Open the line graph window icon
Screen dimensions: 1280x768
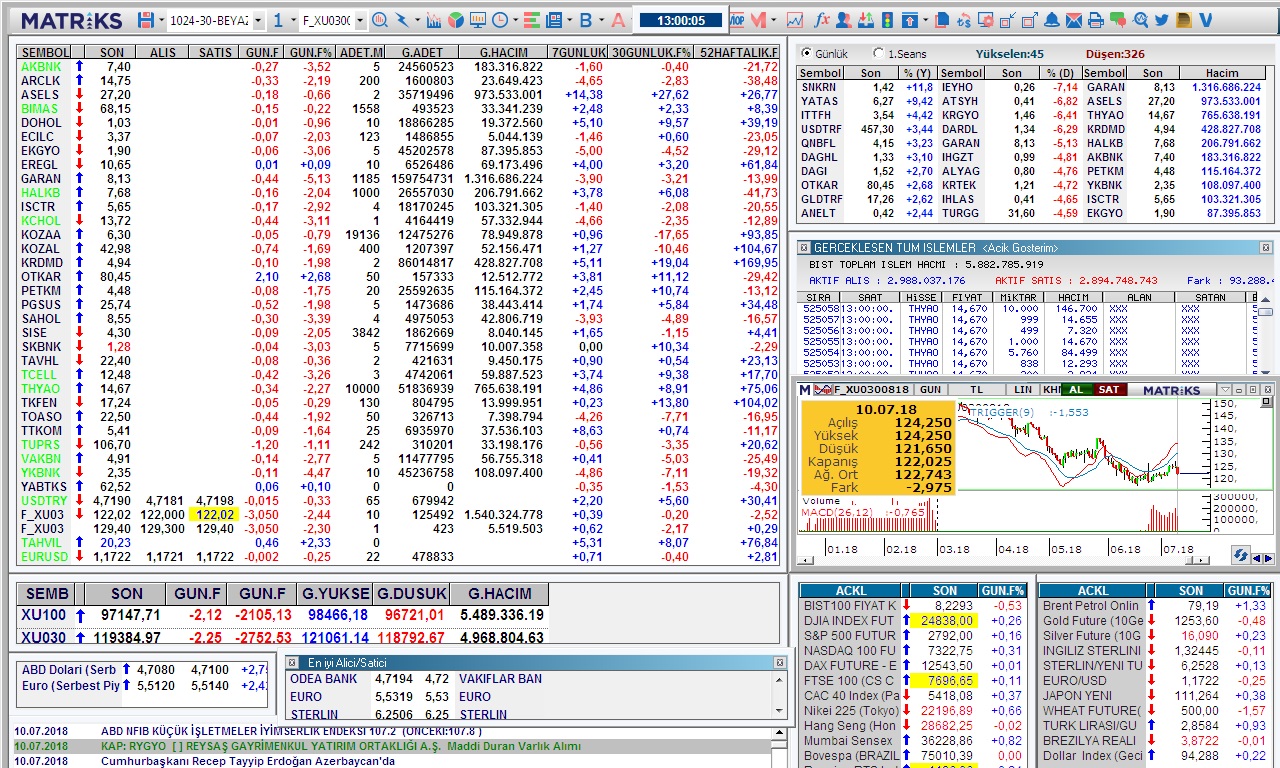(x=795, y=20)
